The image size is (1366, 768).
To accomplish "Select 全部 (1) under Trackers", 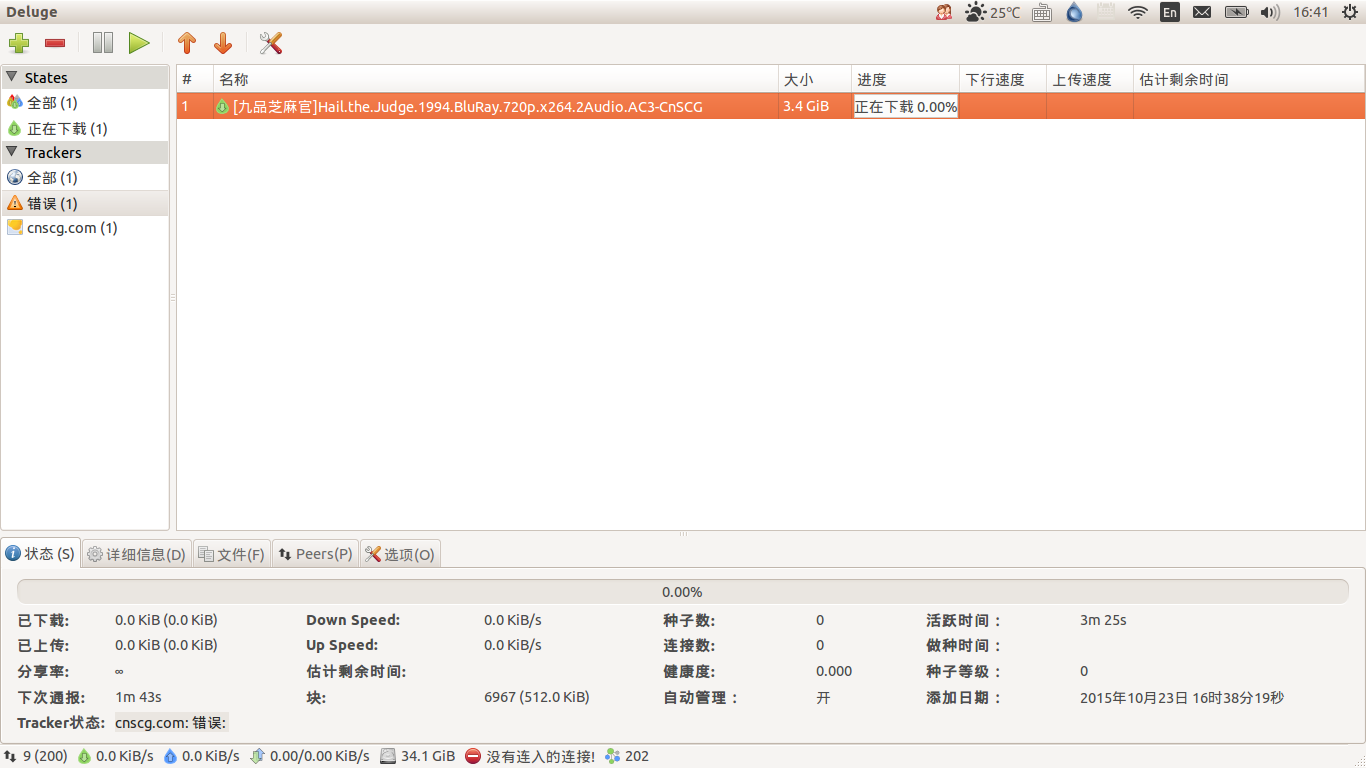I will 85,178.
